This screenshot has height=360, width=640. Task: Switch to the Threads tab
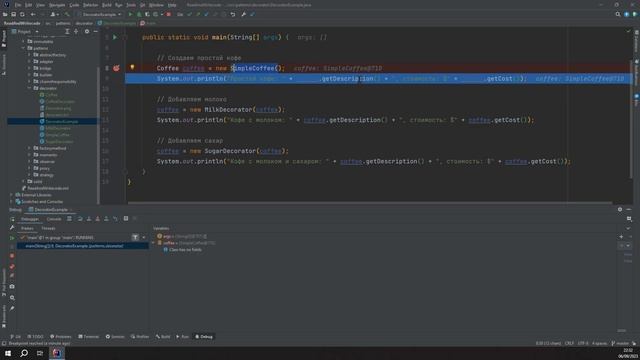pyautogui.click(x=48, y=228)
